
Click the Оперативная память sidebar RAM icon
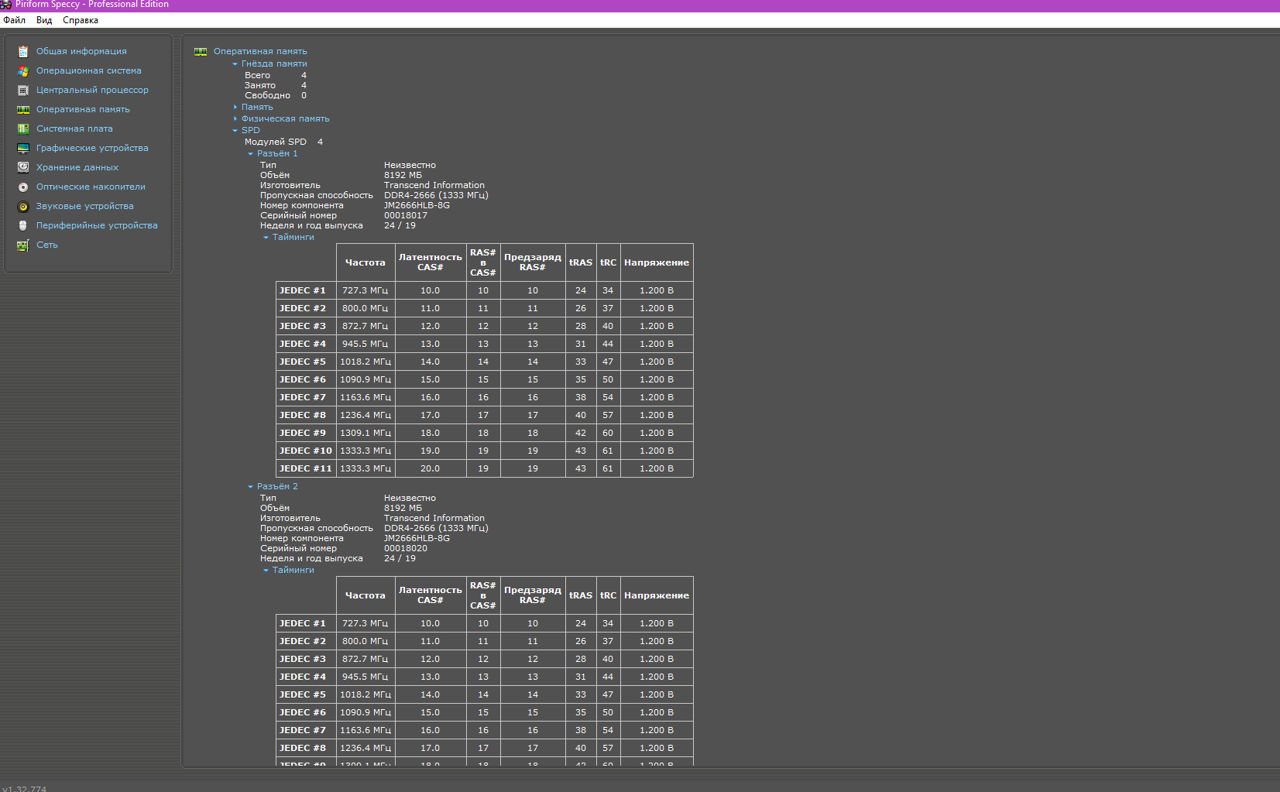23,110
